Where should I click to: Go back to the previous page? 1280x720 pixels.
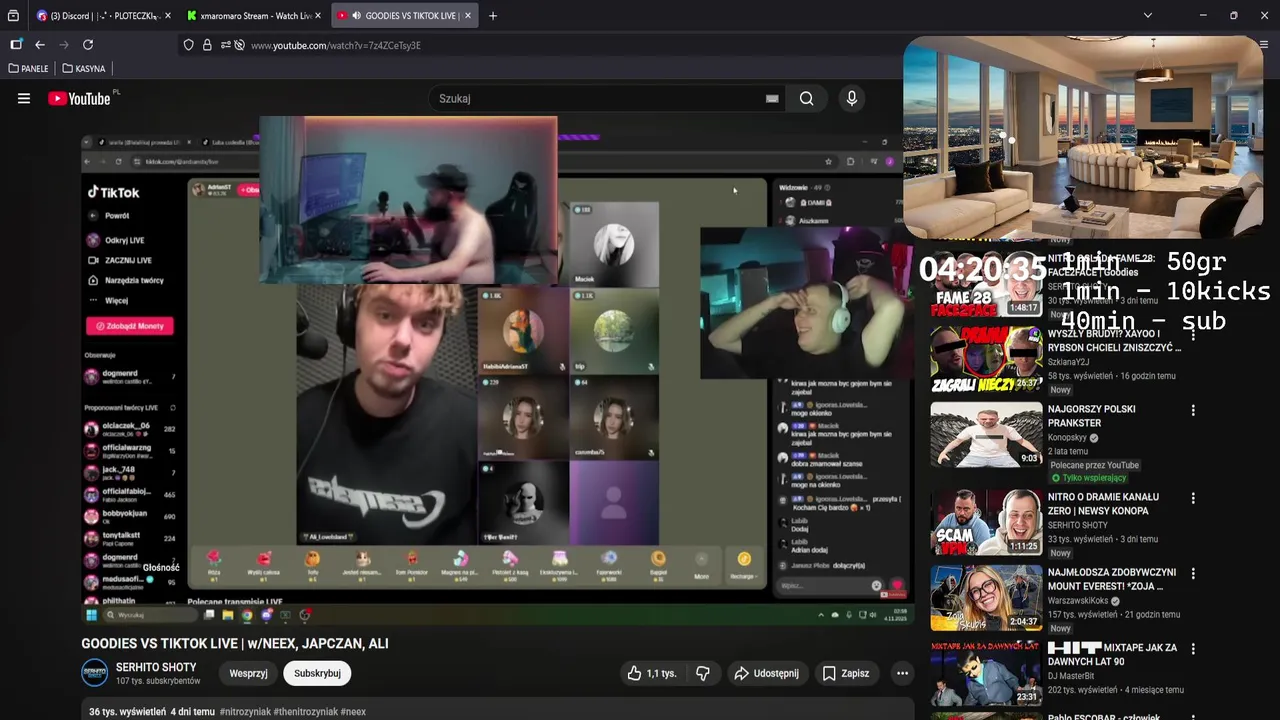pyautogui.click(x=40, y=45)
